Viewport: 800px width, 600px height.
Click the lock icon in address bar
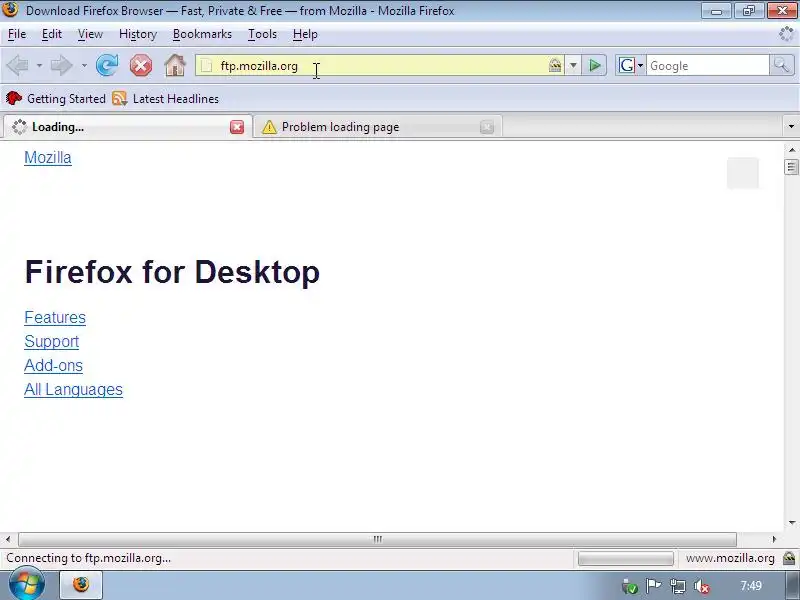pyautogui.click(x=555, y=65)
